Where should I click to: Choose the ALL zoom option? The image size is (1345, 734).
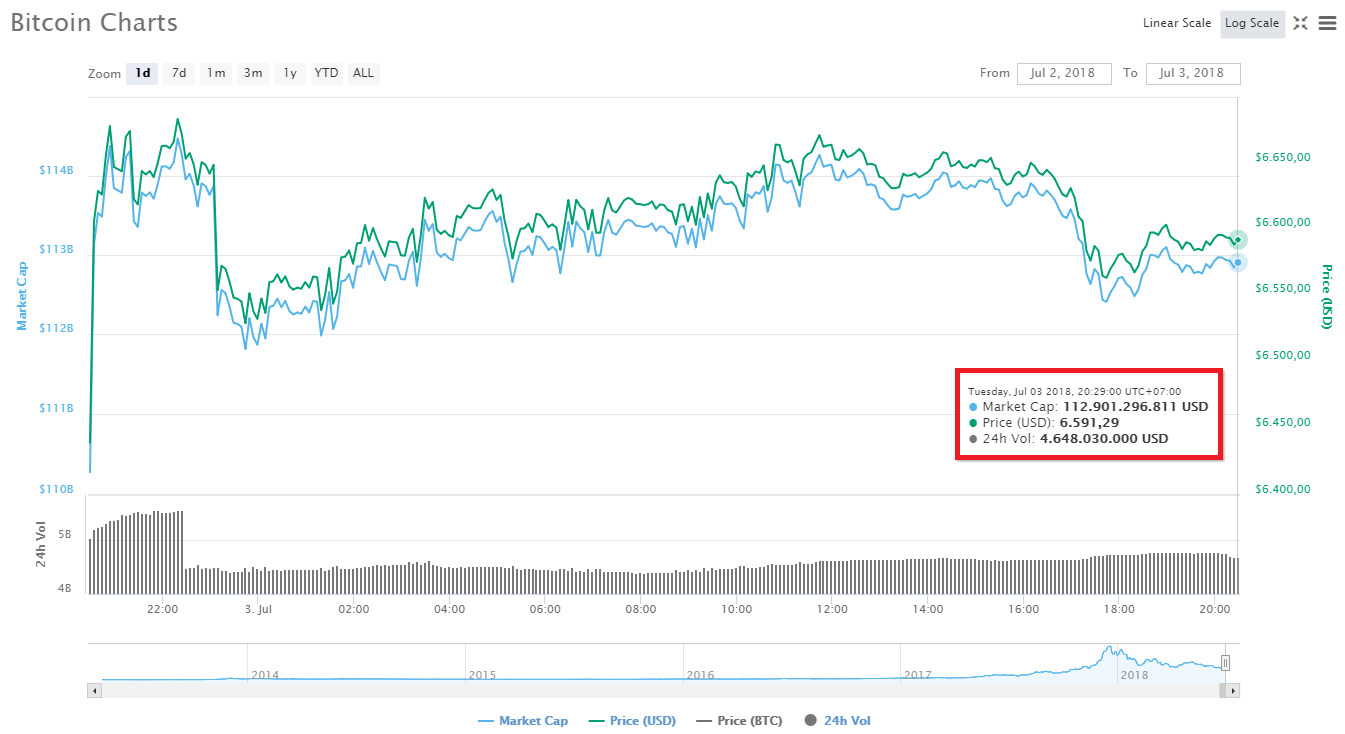[363, 72]
